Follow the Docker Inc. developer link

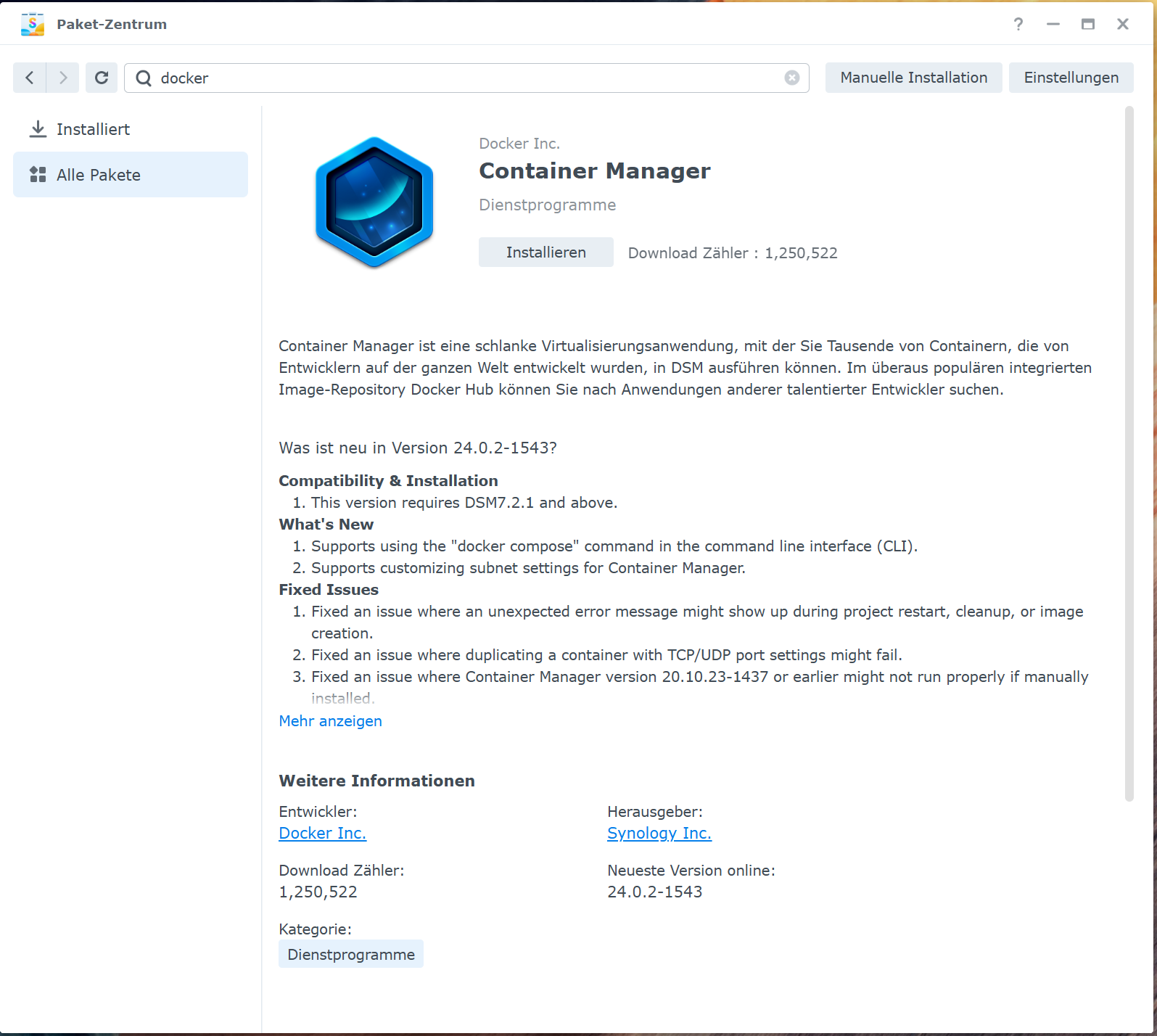click(323, 834)
